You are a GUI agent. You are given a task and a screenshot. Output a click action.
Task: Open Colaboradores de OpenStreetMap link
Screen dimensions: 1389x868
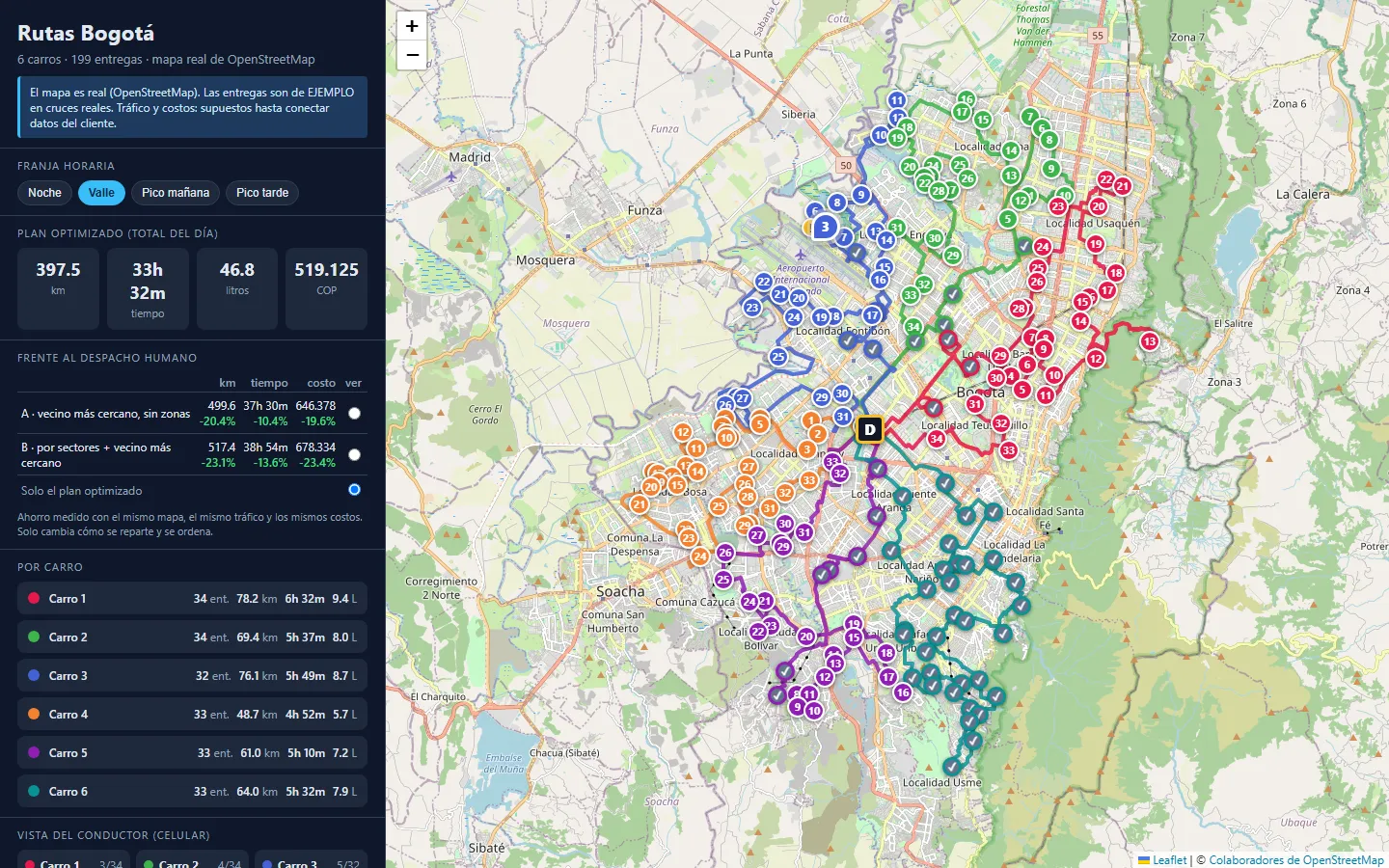[x=1295, y=860]
